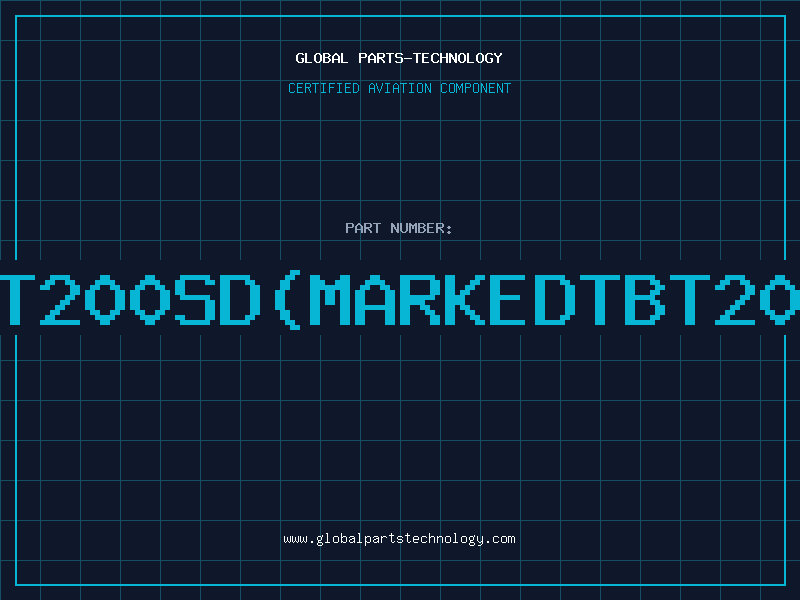This screenshot has height=600, width=800.
Task: Open the www.globalpartstechnology.com link
Action: point(399,539)
